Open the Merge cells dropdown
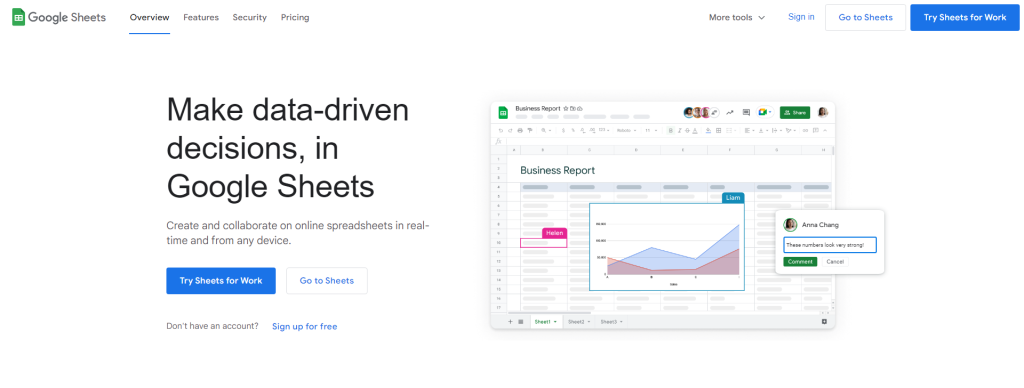 point(731,131)
